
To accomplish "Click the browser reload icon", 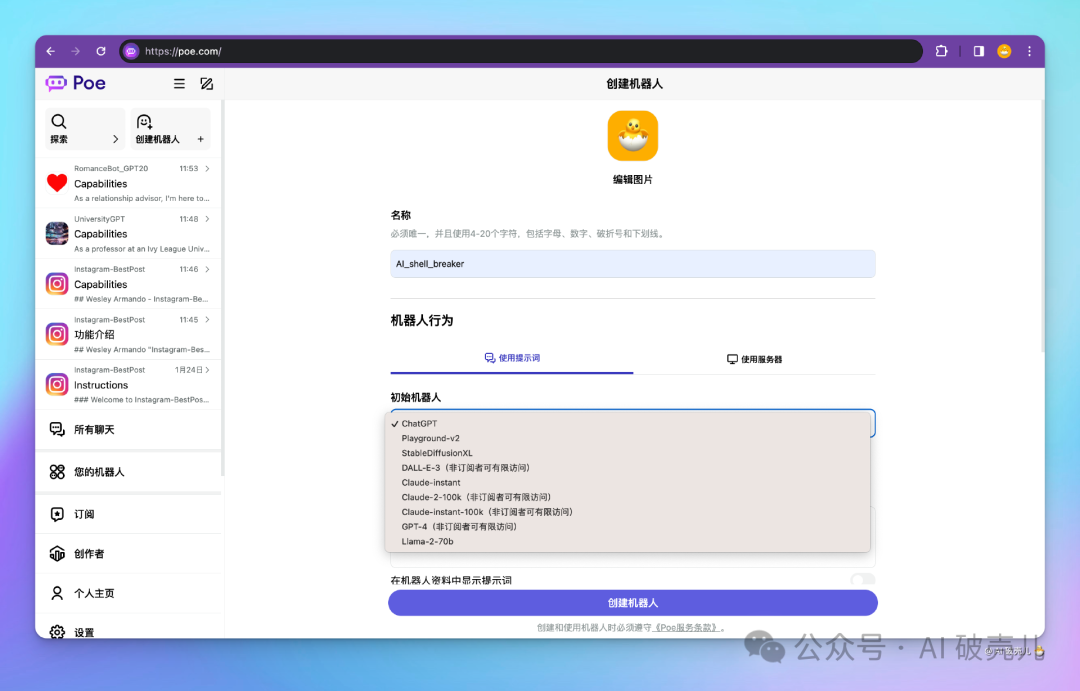I will (101, 51).
